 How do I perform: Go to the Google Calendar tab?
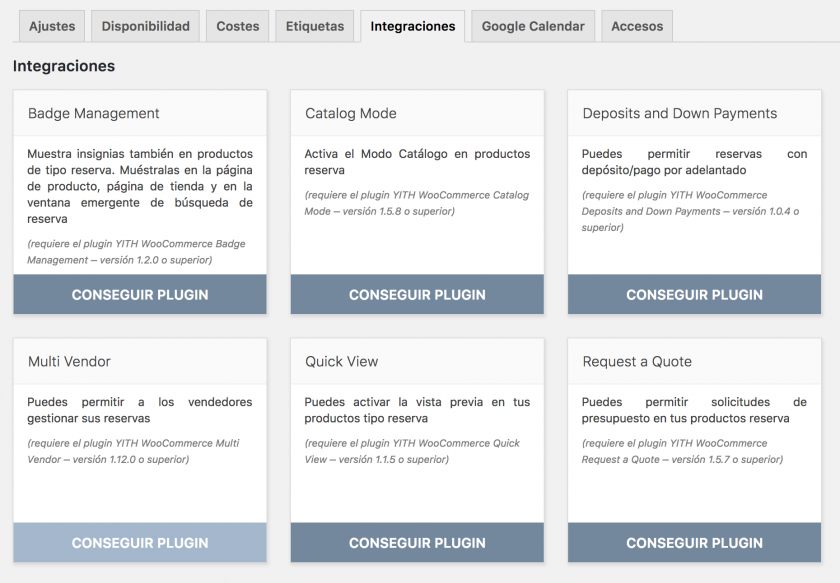point(533,26)
